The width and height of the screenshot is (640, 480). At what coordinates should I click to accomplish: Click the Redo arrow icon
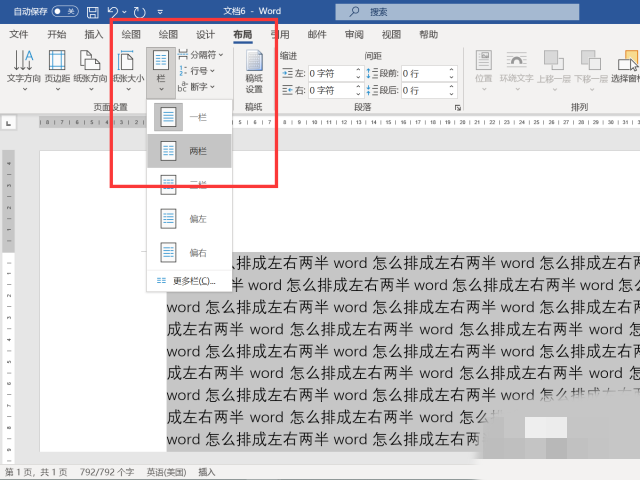140,12
